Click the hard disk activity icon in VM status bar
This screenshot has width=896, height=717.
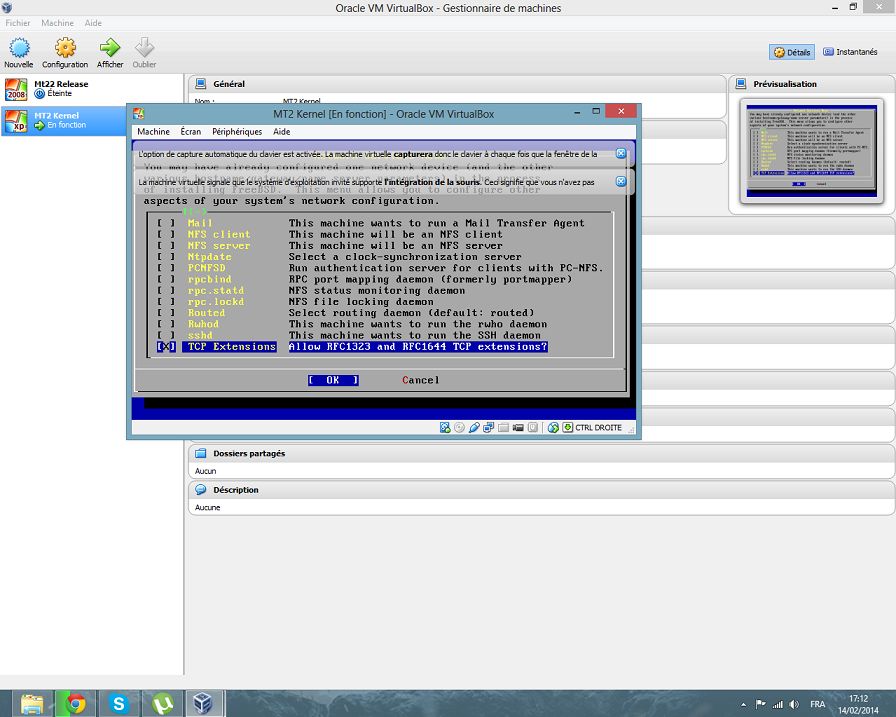click(445, 427)
